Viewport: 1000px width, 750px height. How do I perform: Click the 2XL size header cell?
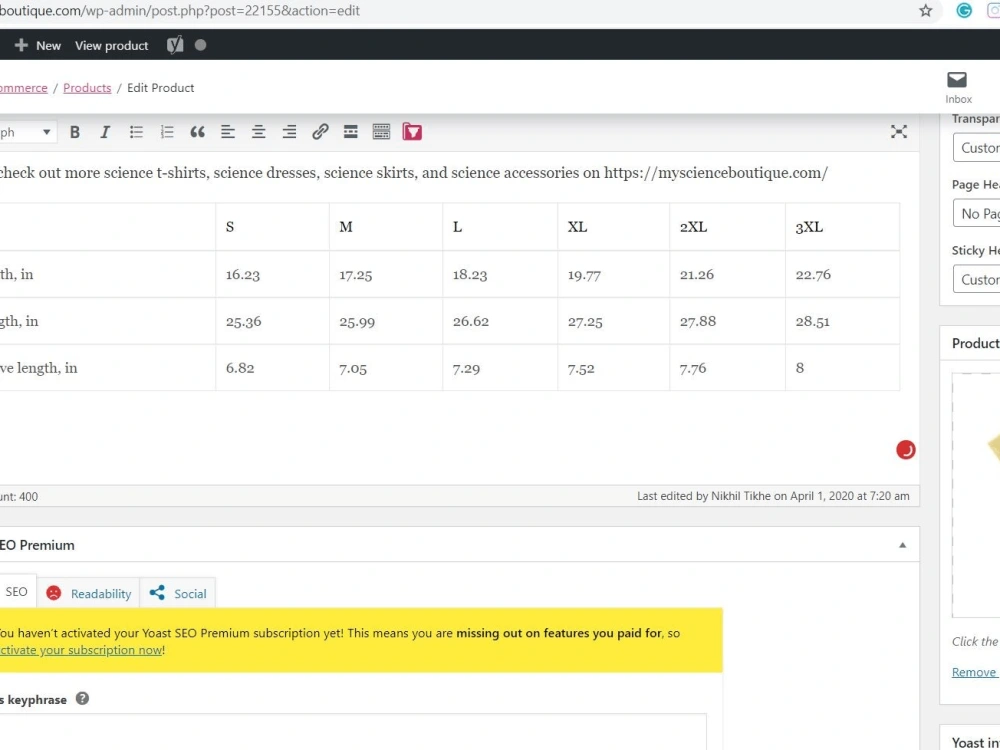[x=728, y=227]
